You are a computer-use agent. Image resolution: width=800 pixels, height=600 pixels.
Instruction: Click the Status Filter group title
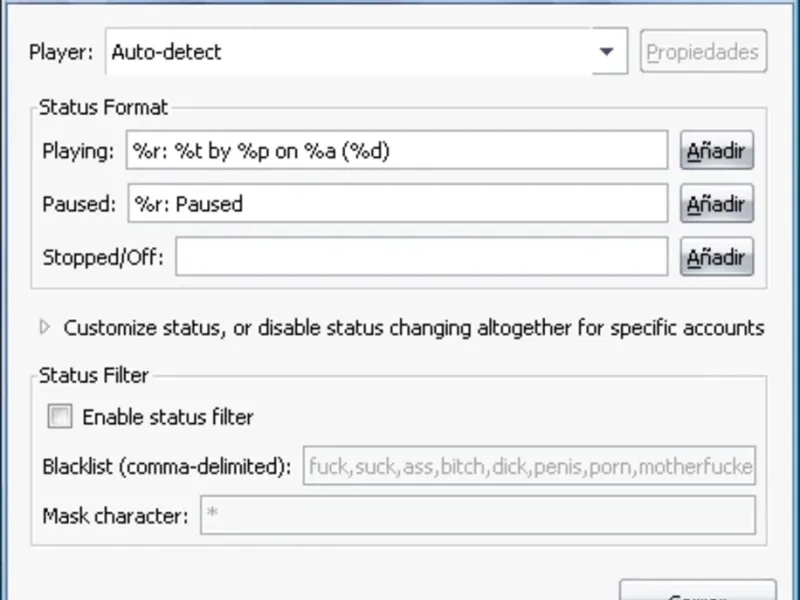click(94, 376)
